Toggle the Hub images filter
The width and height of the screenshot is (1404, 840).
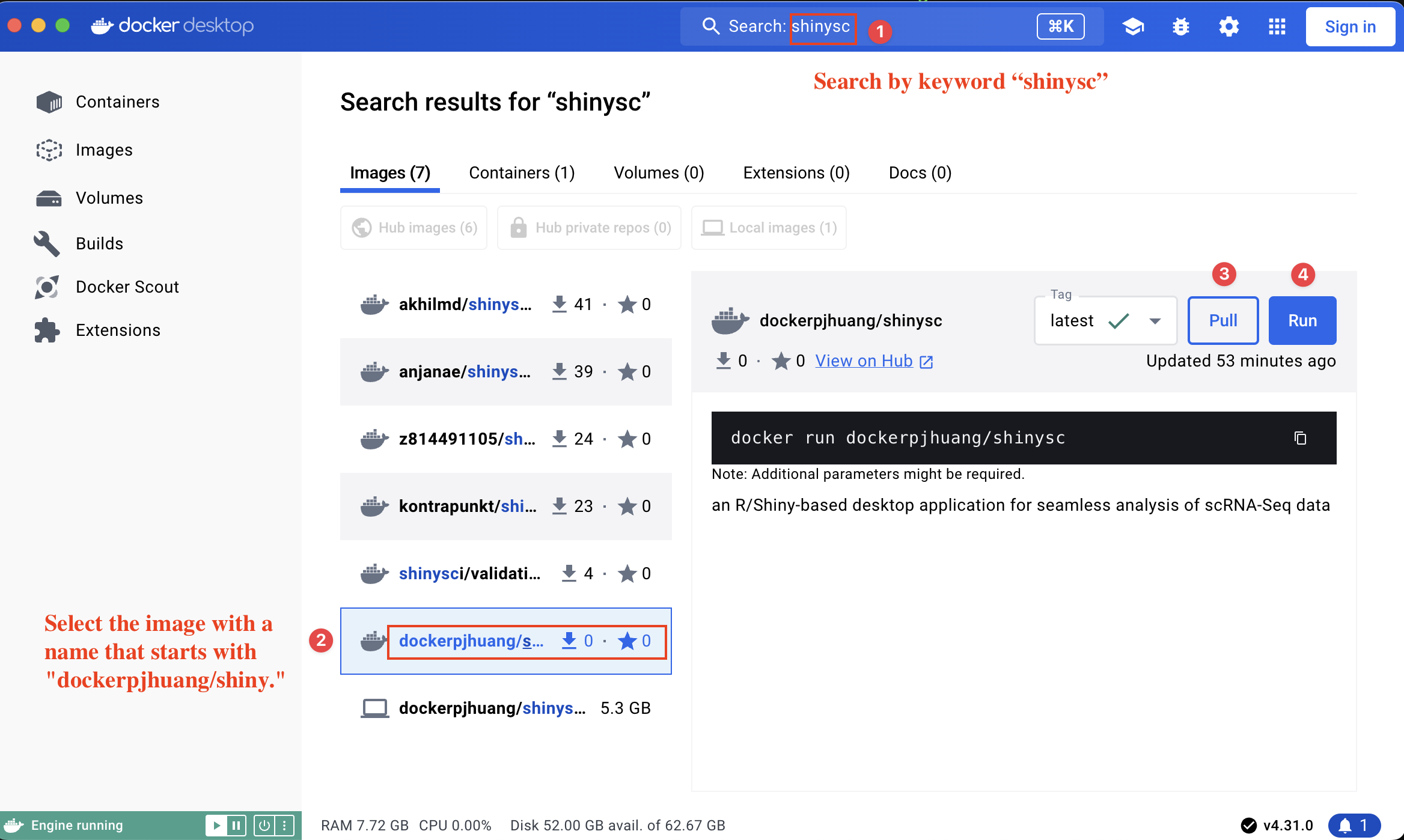(414, 228)
